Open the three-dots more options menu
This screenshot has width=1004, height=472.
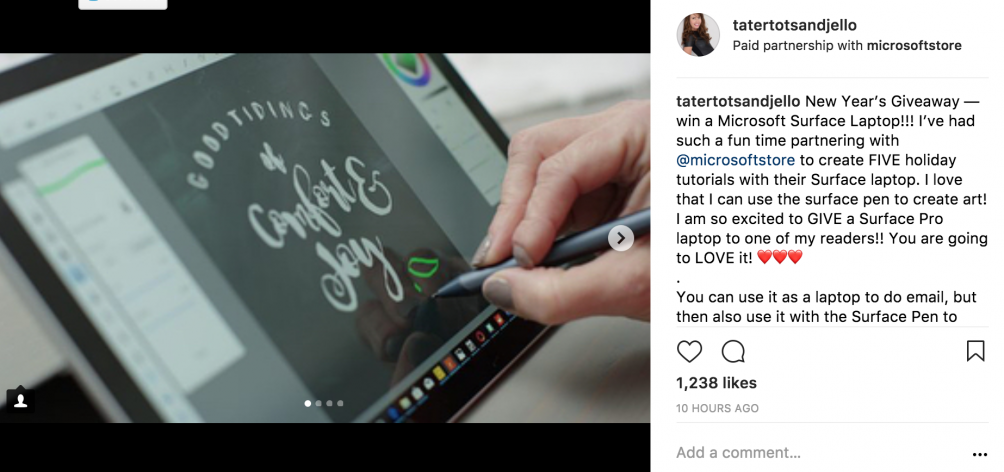pos(980,454)
